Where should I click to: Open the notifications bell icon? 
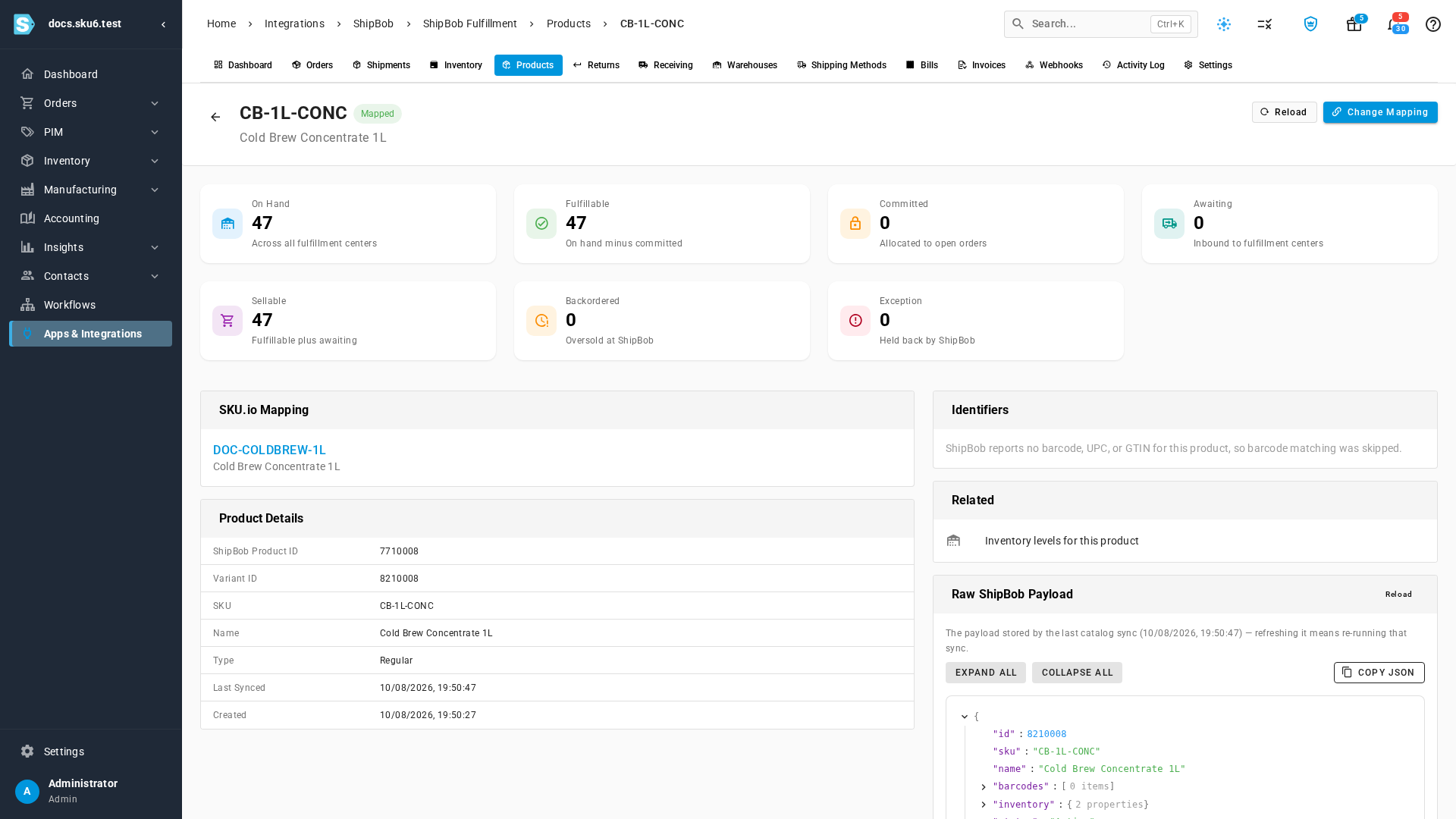click(x=1392, y=24)
